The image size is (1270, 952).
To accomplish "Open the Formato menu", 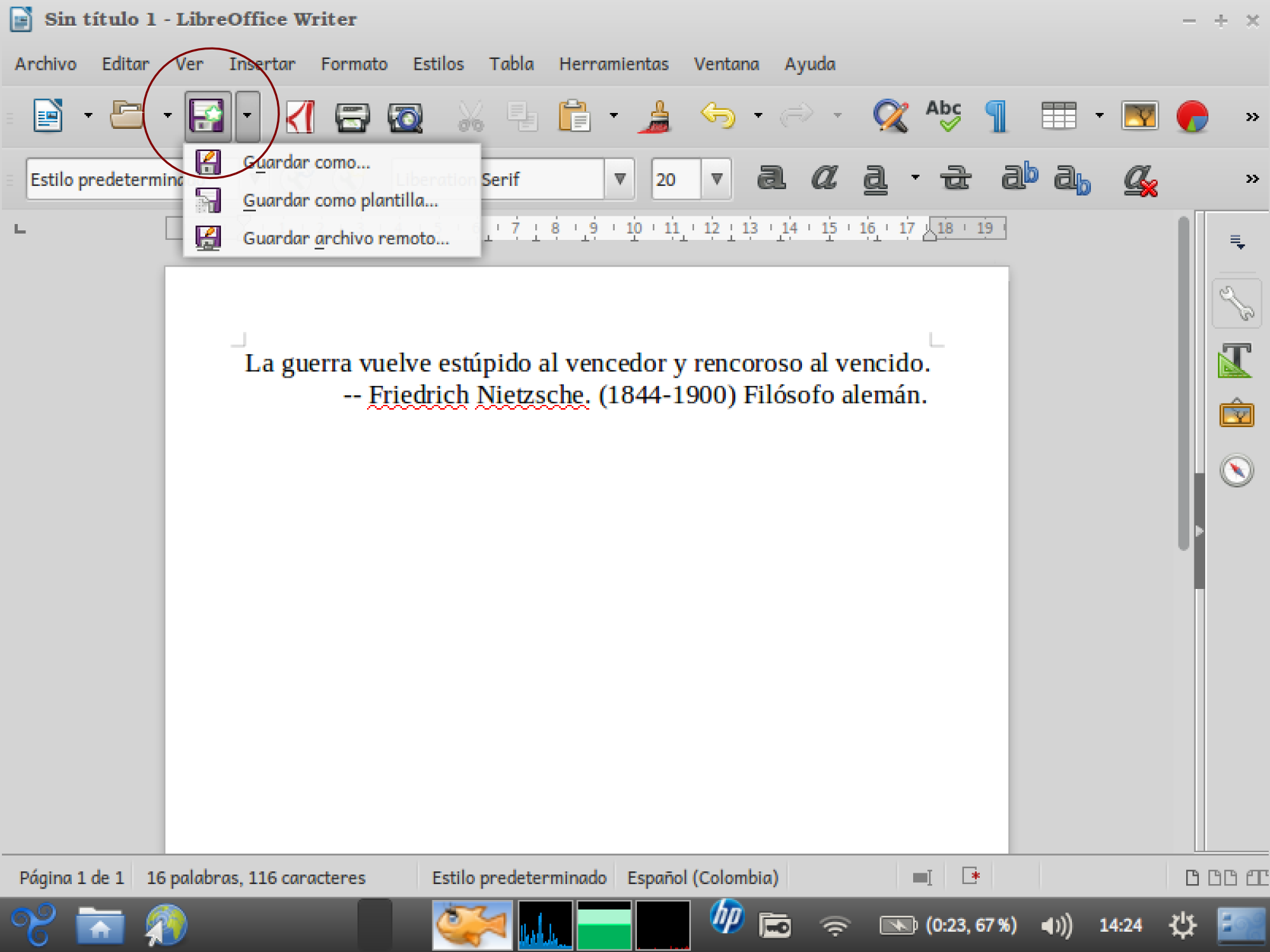I will coord(354,64).
